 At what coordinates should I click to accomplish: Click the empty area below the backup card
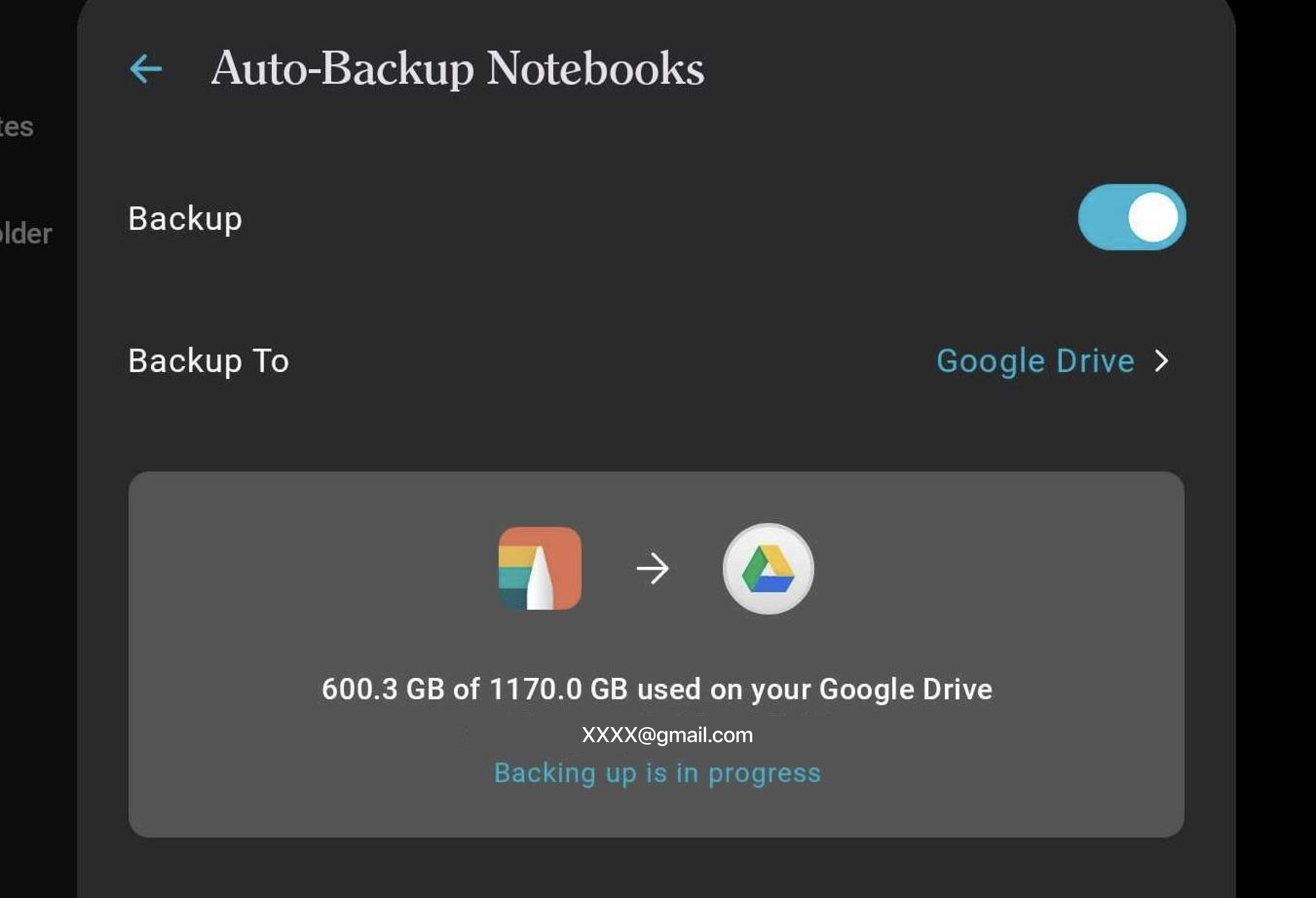tap(656, 867)
